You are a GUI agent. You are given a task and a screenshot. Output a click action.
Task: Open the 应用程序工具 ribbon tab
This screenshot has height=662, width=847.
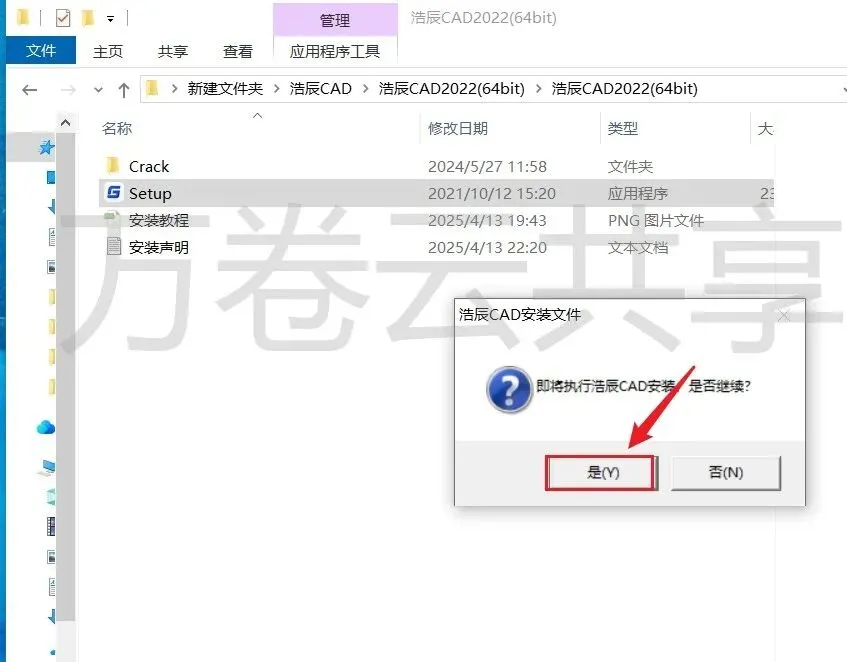[x=335, y=51]
